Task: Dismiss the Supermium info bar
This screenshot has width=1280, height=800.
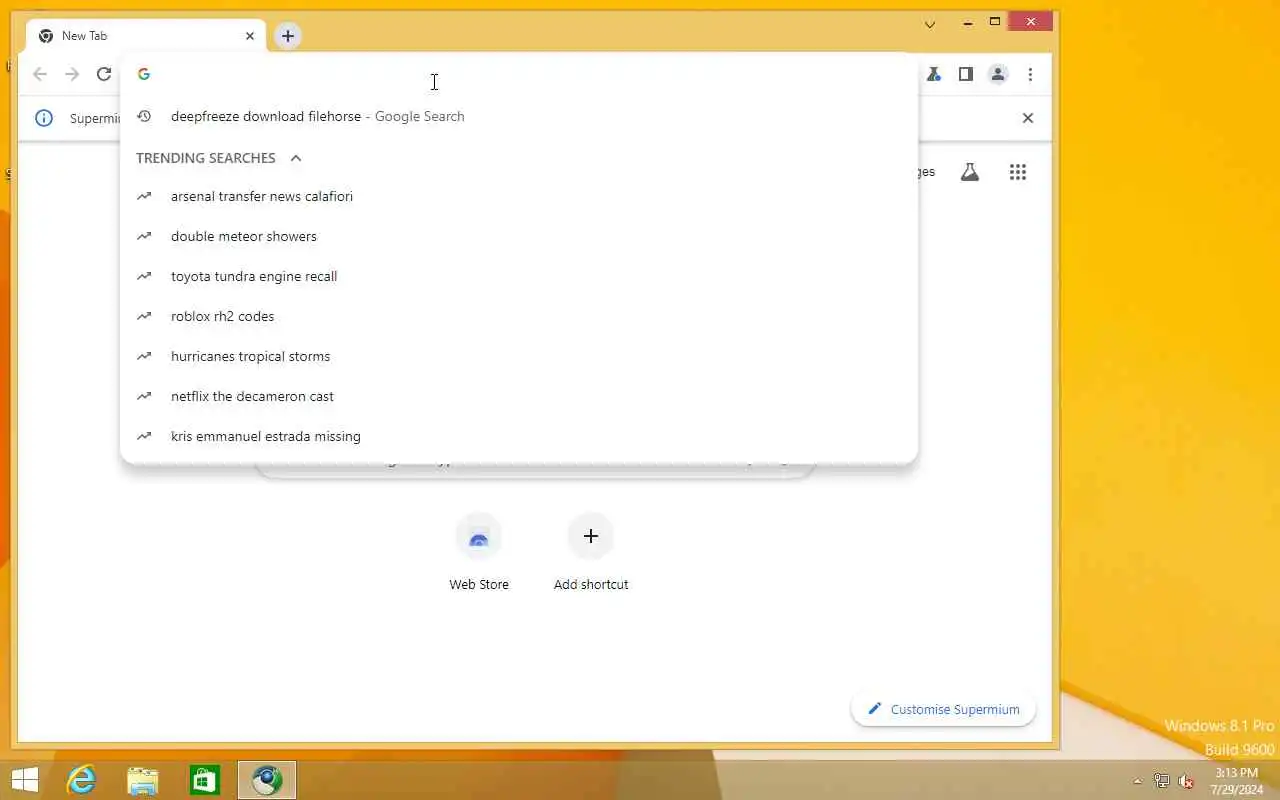Action: [x=1027, y=118]
